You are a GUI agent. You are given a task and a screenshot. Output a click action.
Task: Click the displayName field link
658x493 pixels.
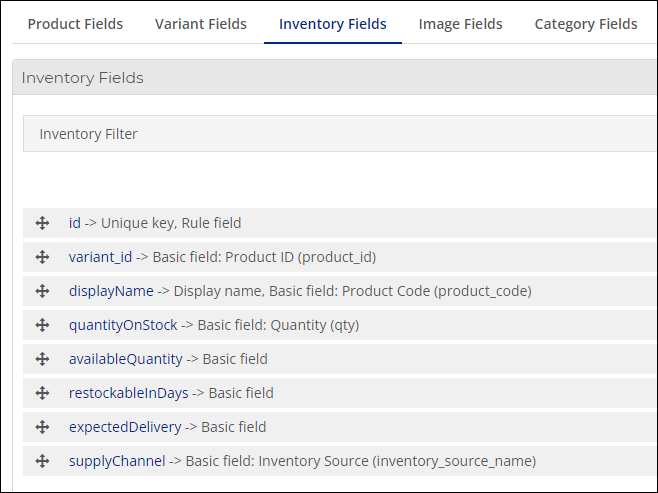(x=111, y=291)
